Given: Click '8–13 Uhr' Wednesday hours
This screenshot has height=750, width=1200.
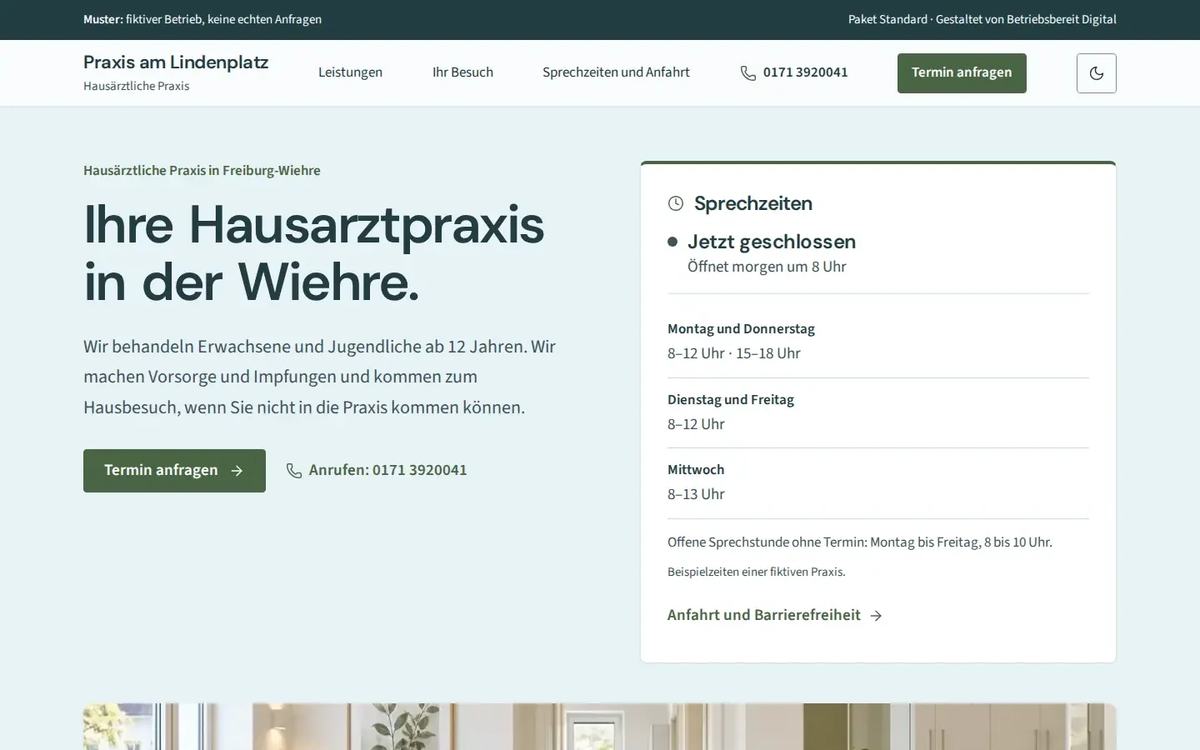Looking at the screenshot, I should 696,494.
